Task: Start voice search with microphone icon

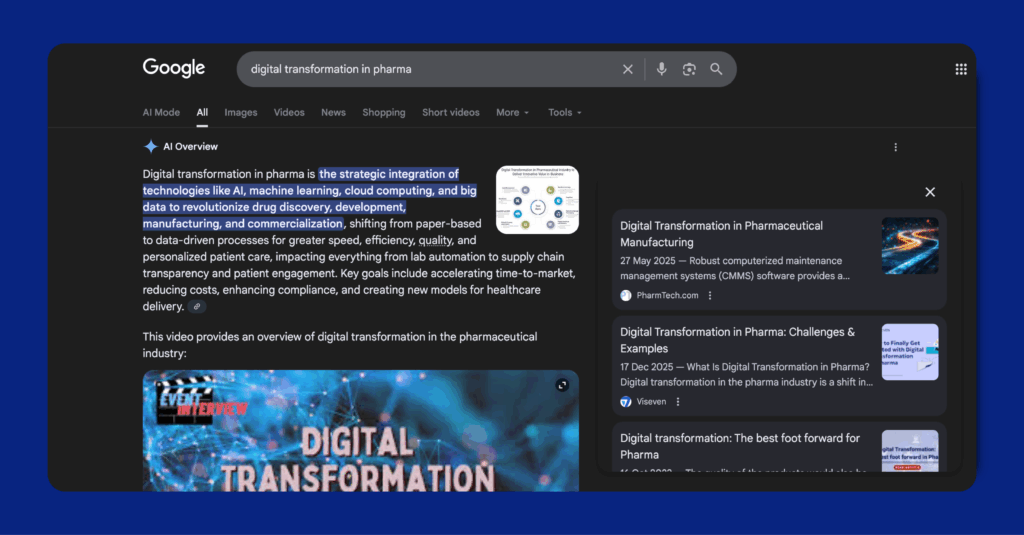Action: (662, 69)
